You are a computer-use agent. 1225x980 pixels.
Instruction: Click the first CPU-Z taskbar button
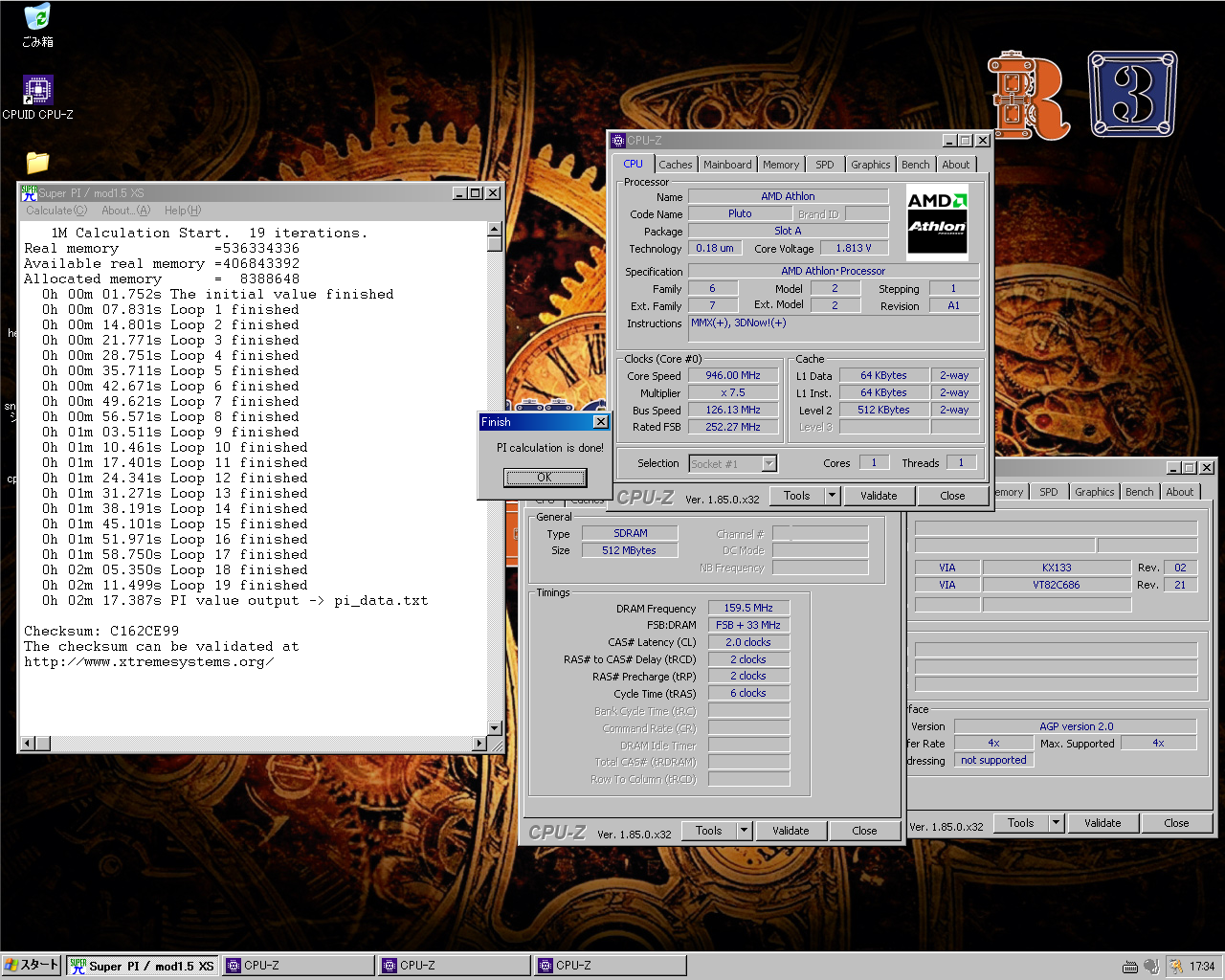(299, 966)
